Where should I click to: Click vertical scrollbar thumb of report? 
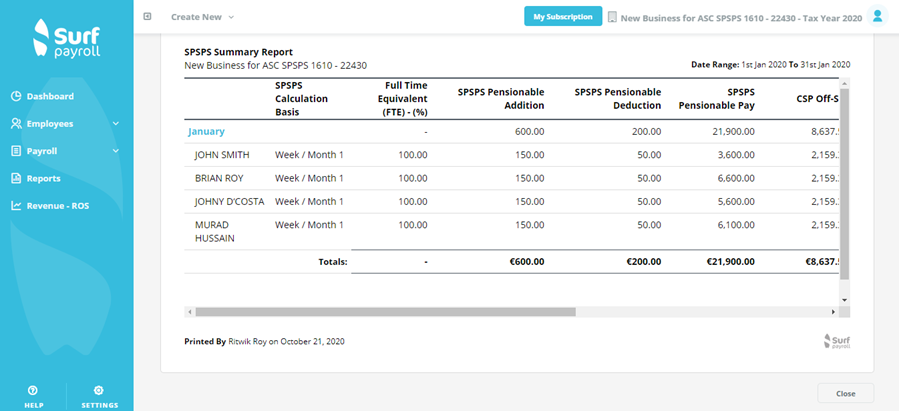click(x=844, y=184)
